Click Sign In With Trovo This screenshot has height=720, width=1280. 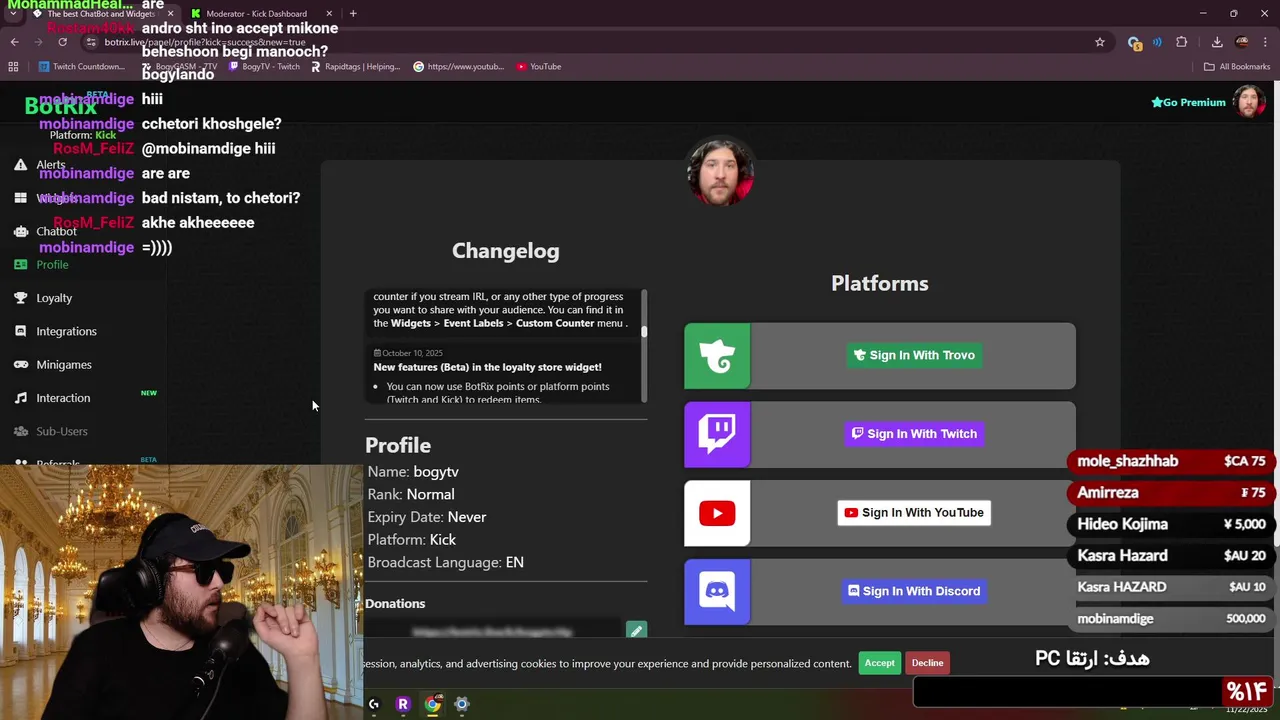click(x=914, y=355)
